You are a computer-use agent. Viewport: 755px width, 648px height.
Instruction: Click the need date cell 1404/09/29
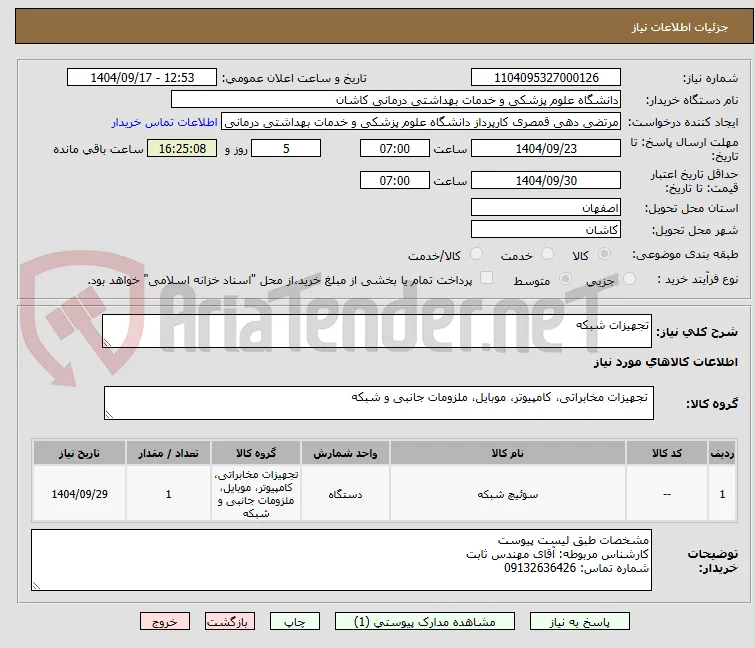(79, 494)
